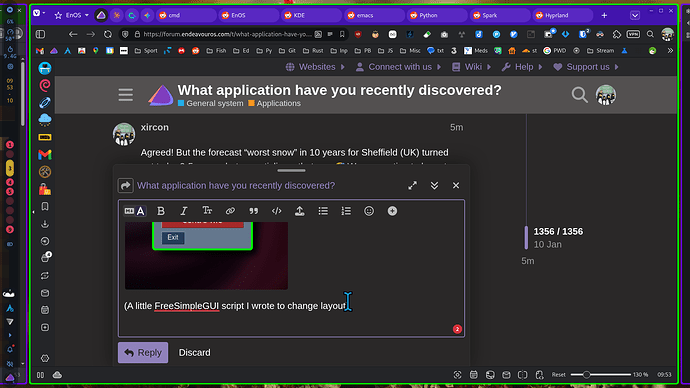Expand the Support us dropdown
Viewport: 690px width, 388px height.
click(586, 67)
